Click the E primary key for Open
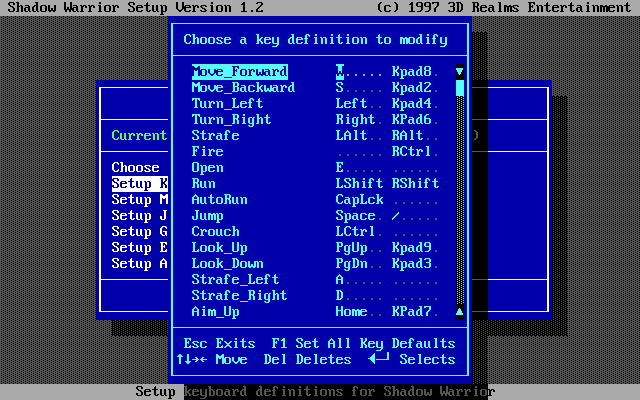This screenshot has height=400, width=640. click(340, 168)
